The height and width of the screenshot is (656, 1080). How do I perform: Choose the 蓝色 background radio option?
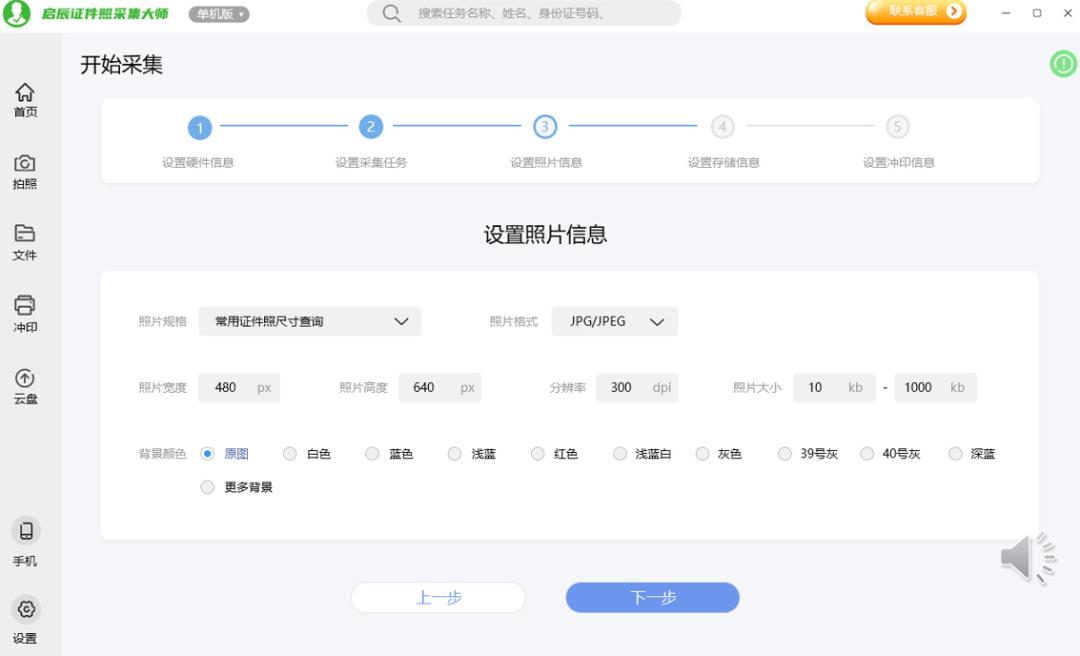[372, 454]
